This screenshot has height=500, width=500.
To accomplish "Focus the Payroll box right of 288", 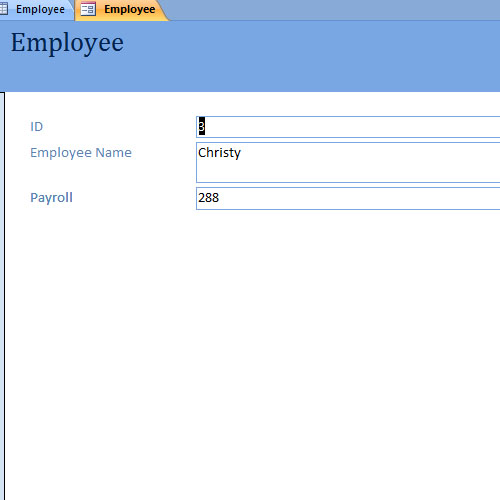I will 360,198.
